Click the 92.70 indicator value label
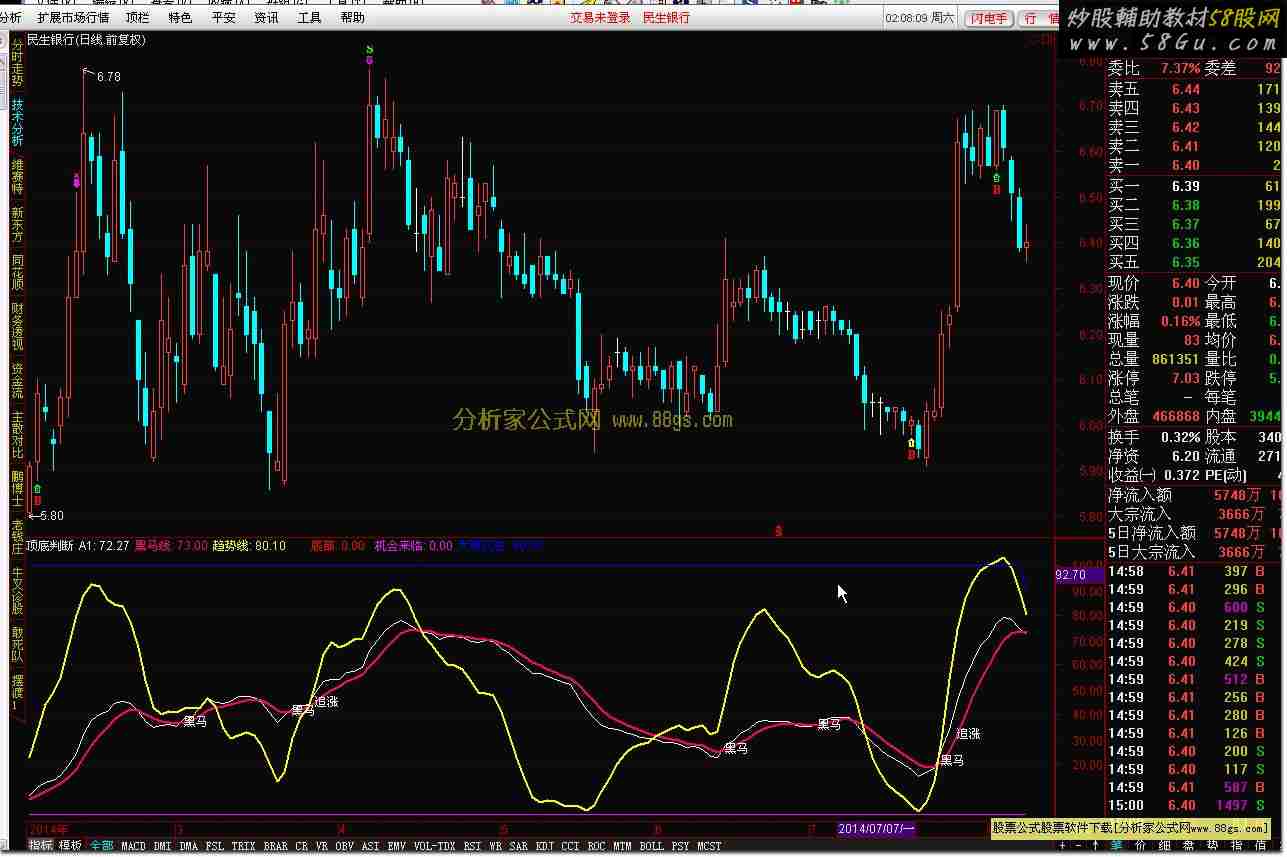The height and width of the screenshot is (857, 1287). (x=1071, y=575)
